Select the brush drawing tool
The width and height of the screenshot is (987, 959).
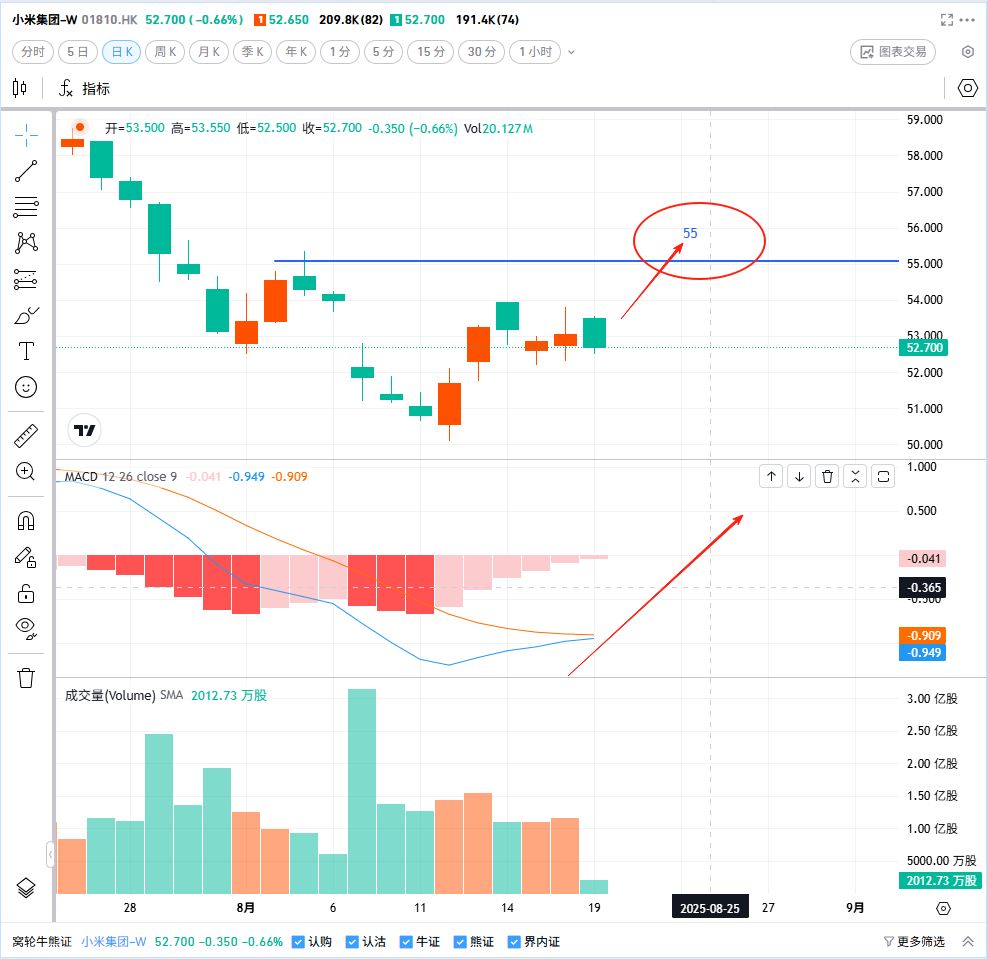(26, 315)
